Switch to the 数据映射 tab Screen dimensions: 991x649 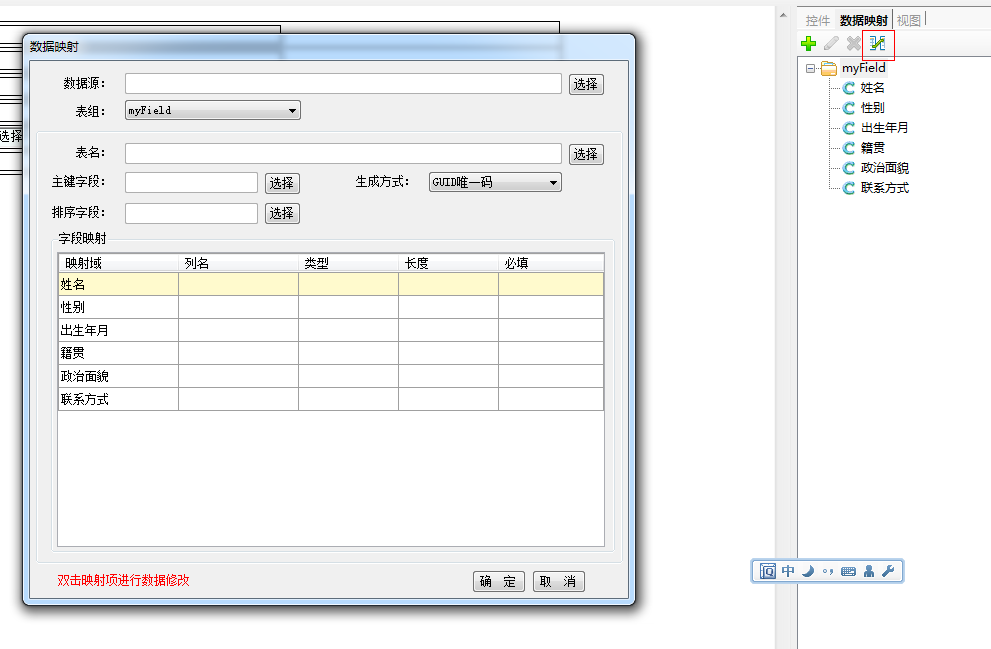click(x=863, y=21)
